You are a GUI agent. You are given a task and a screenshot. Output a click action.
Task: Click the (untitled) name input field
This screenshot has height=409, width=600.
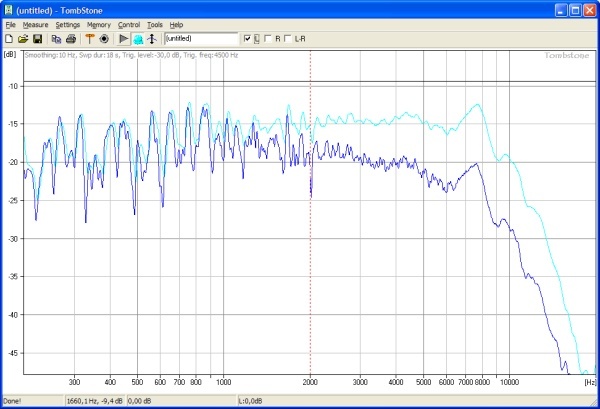pyautogui.click(x=201, y=39)
